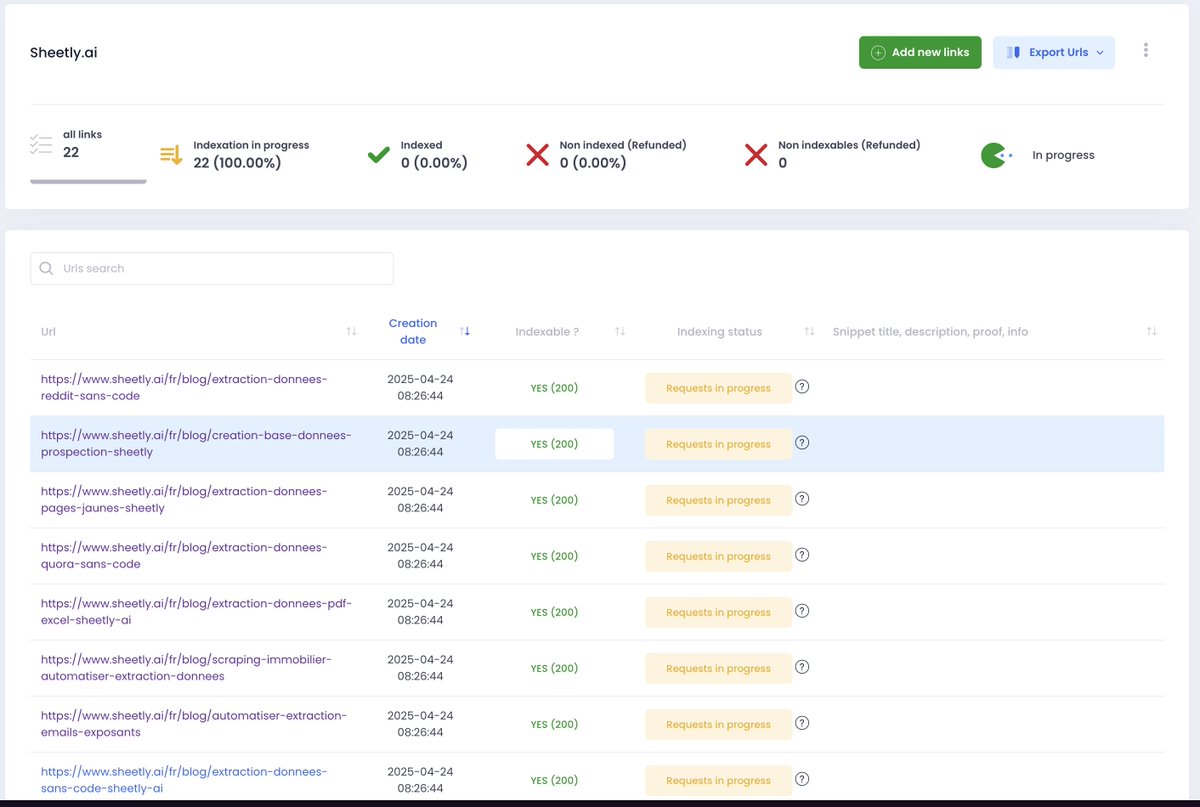
Task: Click Requests in progress badge for scraping-immobilier row
Action: [x=718, y=668]
